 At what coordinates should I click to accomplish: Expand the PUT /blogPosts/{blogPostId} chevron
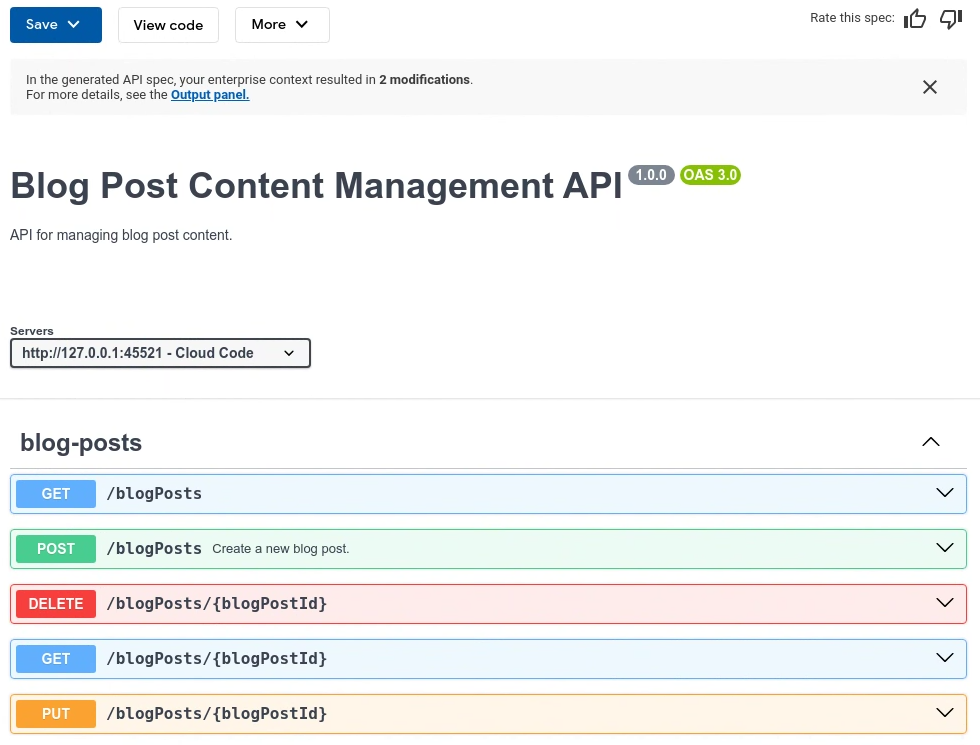[x=944, y=713]
